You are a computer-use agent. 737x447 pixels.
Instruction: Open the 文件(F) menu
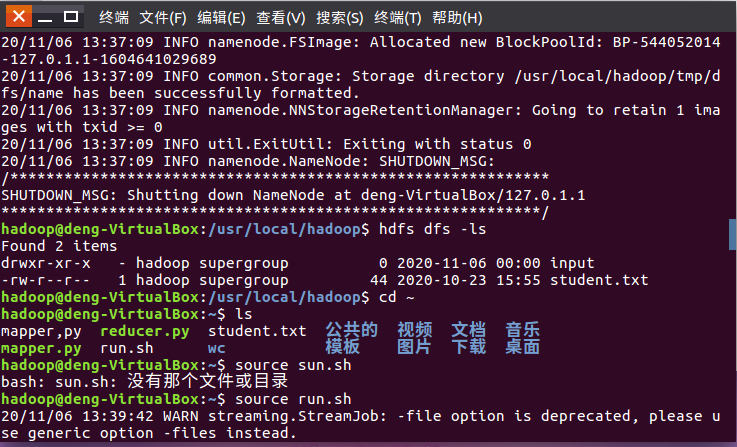(163, 18)
